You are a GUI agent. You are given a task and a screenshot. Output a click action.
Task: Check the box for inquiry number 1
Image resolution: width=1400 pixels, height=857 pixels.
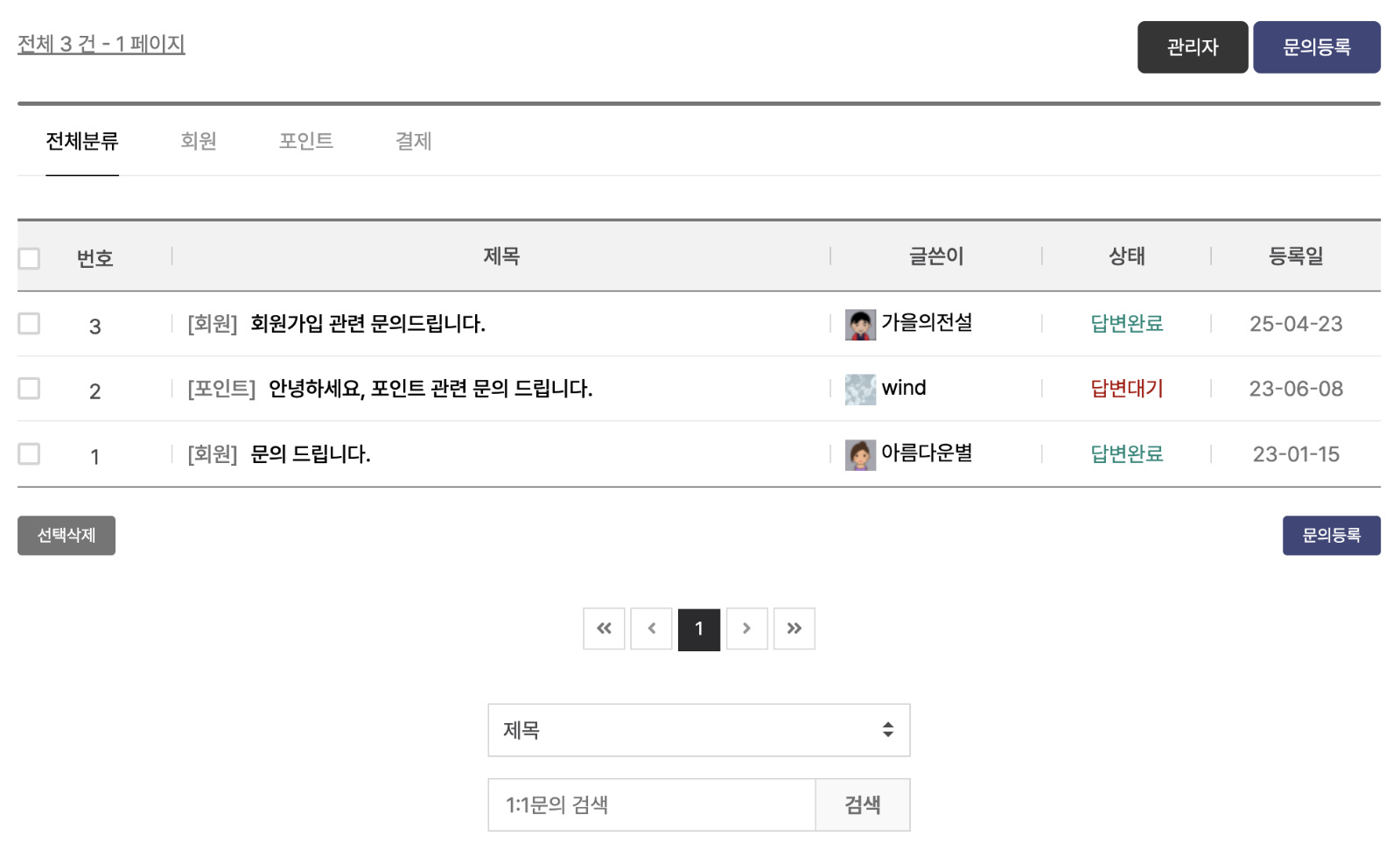click(x=29, y=453)
